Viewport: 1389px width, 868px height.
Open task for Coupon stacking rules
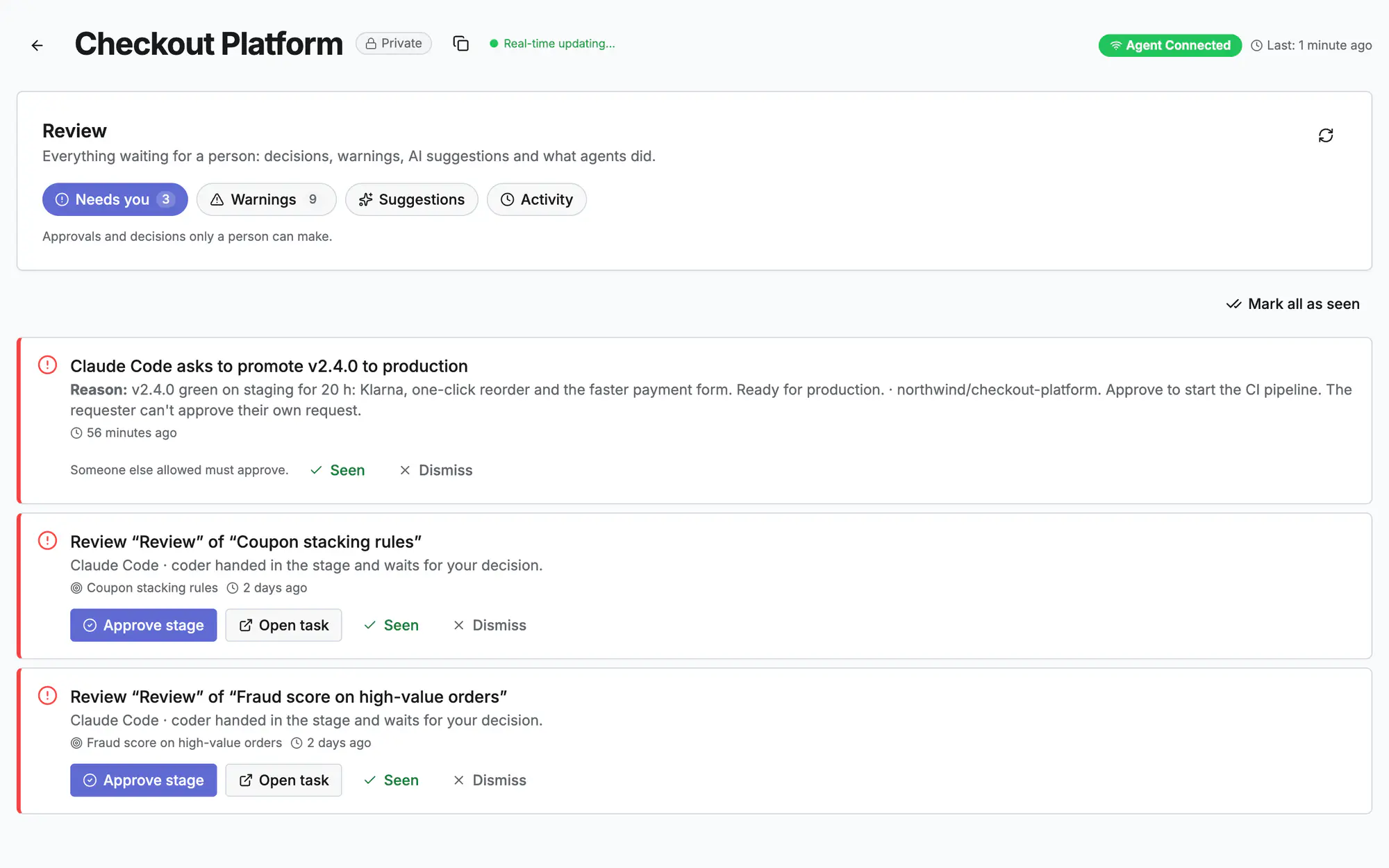[x=283, y=625]
